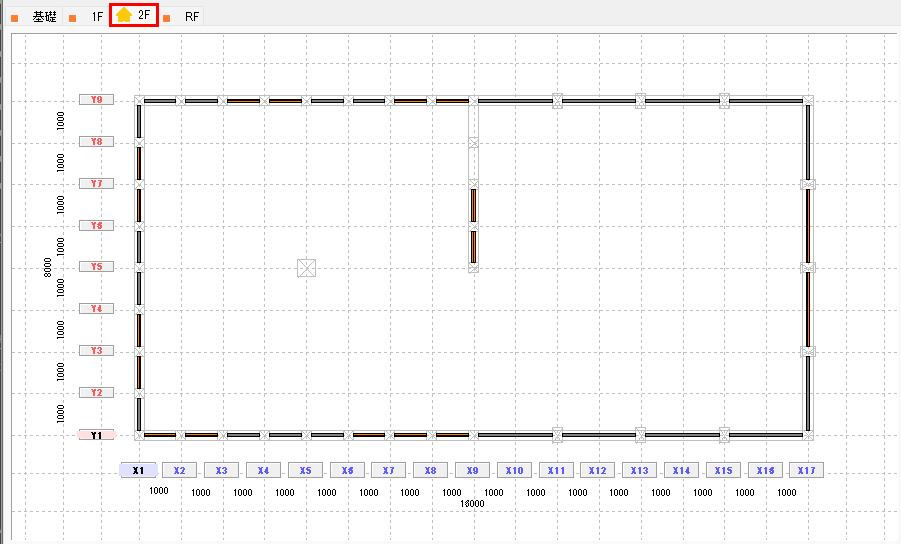Select the isolated column symbol inside the room
901x544 pixels.
click(x=307, y=267)
